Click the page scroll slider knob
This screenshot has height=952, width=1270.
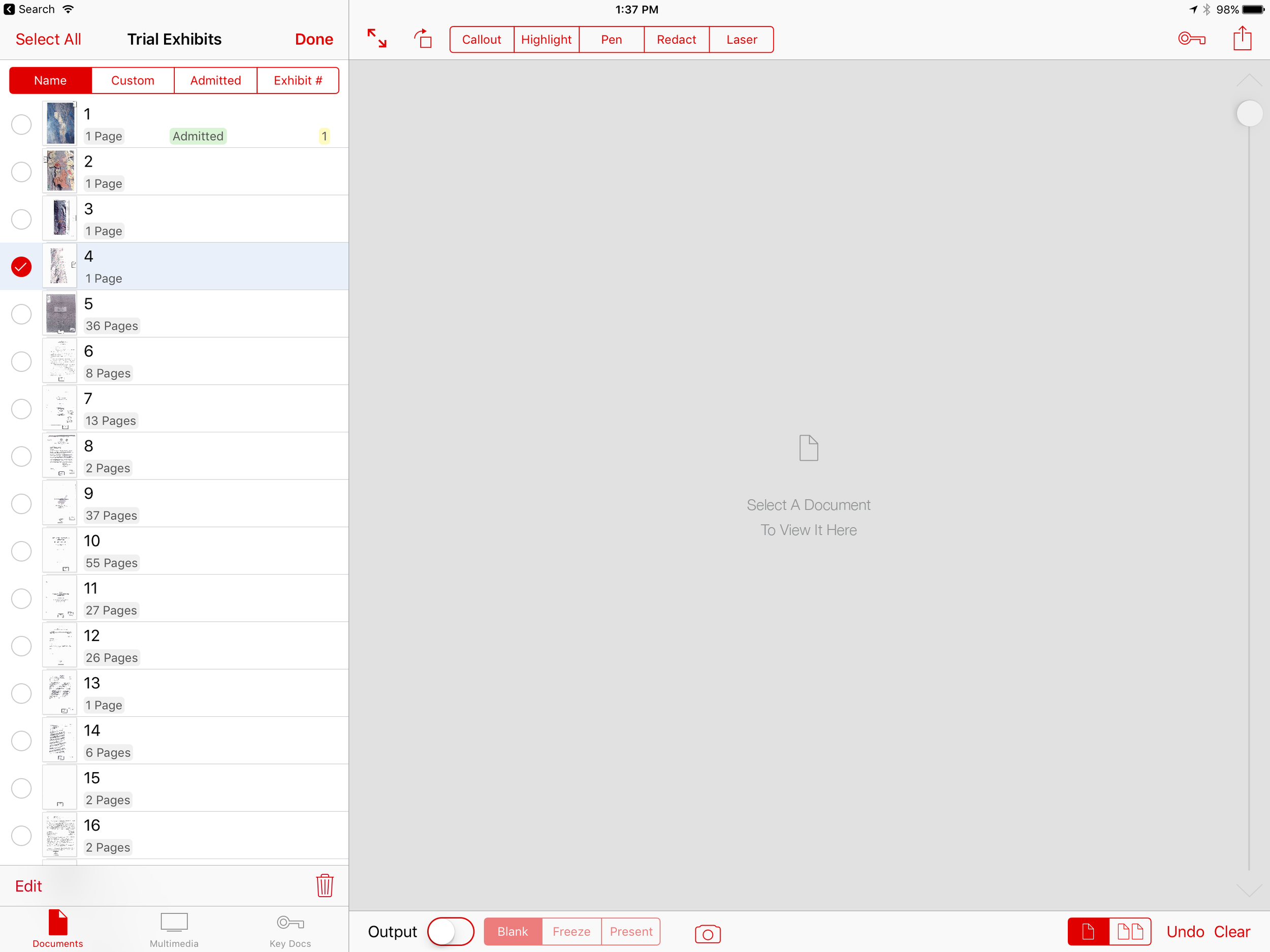point(1249,113)
